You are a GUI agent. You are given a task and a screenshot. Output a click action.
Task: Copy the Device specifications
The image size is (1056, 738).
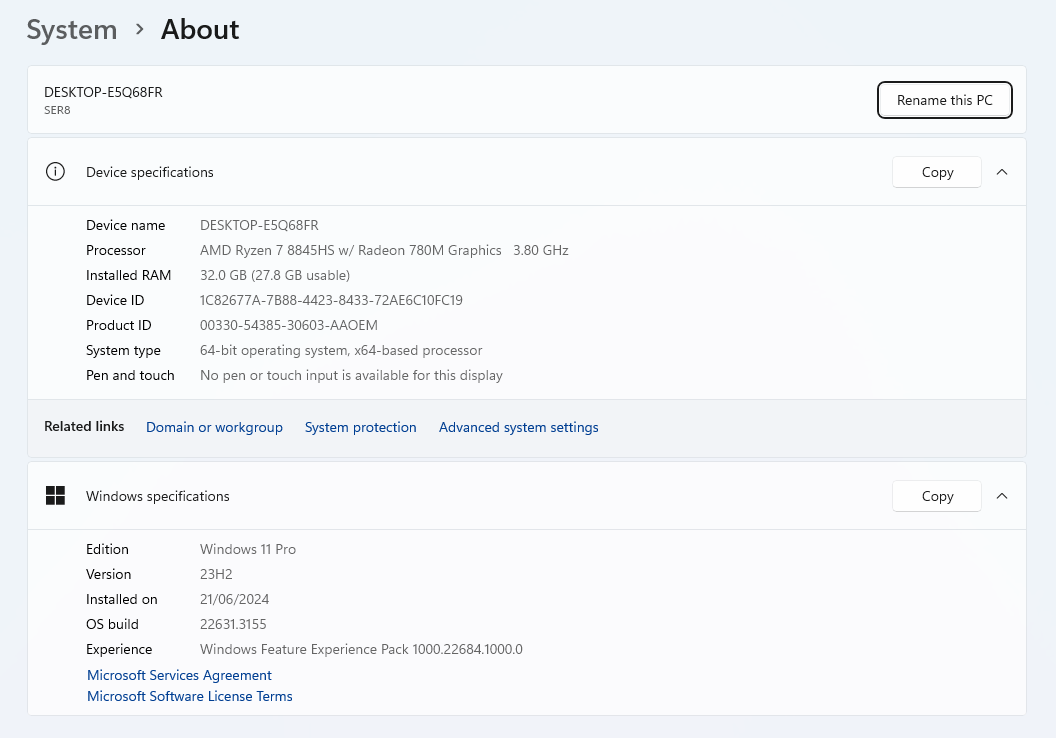(x=937, y=172)
